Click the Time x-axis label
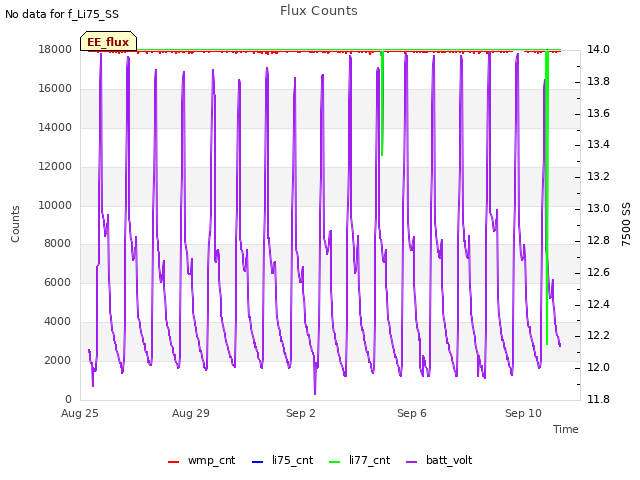Screen dimensions: 640x480 (566, 429)
